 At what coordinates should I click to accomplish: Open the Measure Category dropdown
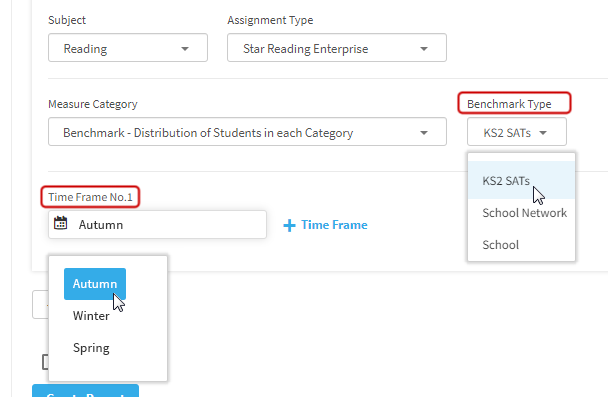pyautogui.click(x=247, y=132)
